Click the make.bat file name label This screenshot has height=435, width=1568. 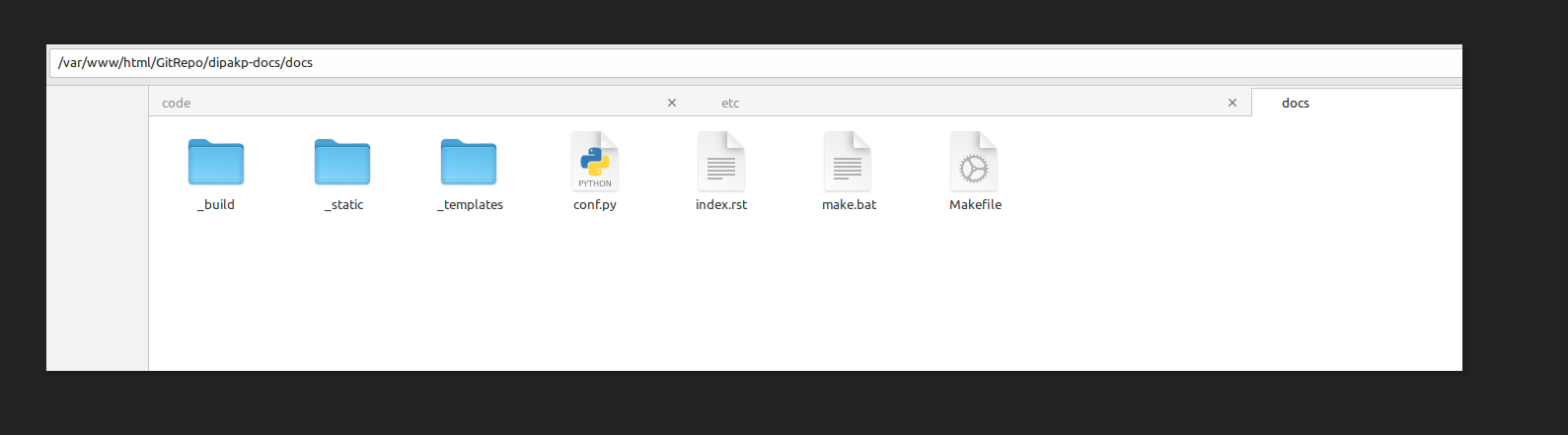[849, 205]
